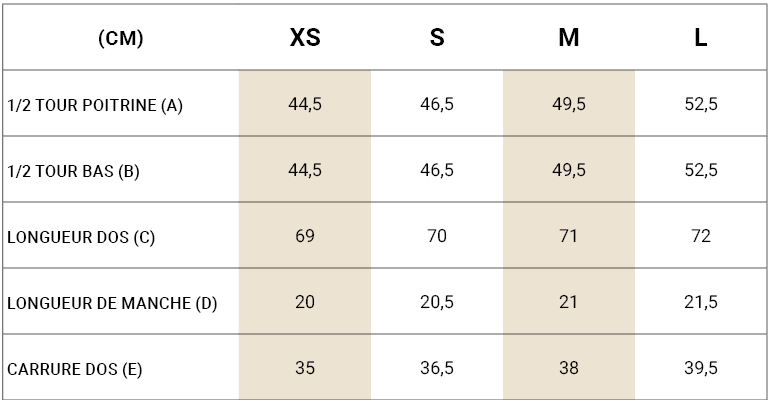Select the S back length value 70
The height and width of the screenshot is (400, 770).
coord(437,236)
